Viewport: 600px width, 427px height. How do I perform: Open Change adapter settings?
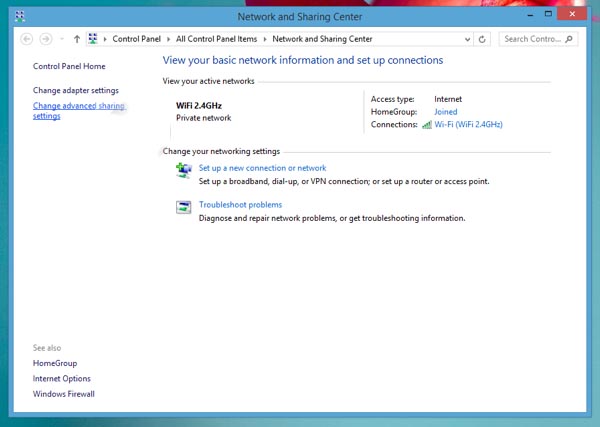point(75,90)
